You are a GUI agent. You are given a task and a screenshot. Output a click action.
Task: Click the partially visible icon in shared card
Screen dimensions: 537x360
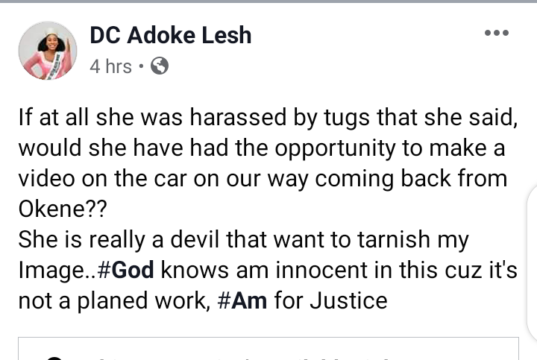click(x=54, y=358)
